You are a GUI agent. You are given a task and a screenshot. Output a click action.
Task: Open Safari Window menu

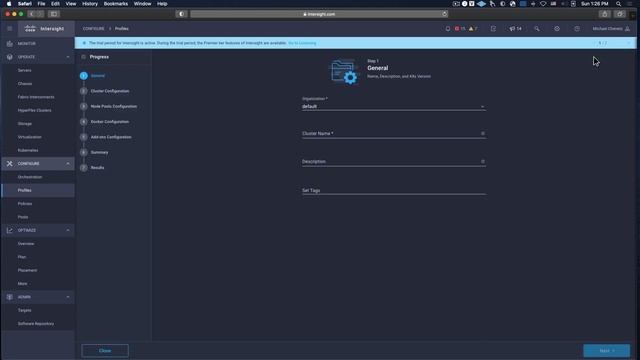coord(142,4)
